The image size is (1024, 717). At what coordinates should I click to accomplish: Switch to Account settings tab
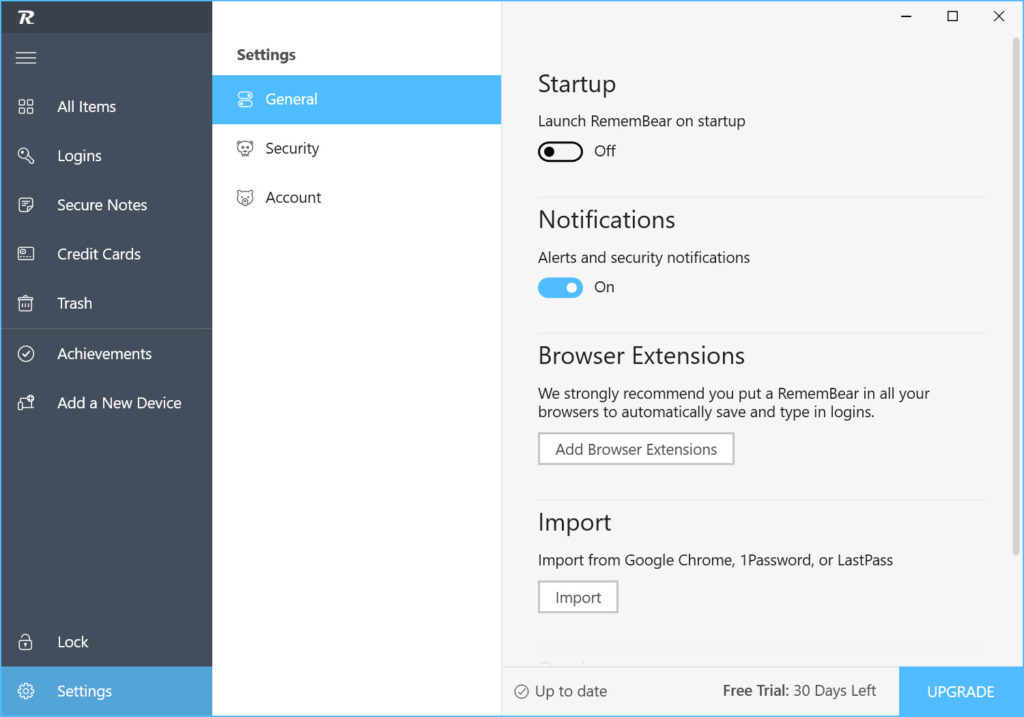coord(357,198)
